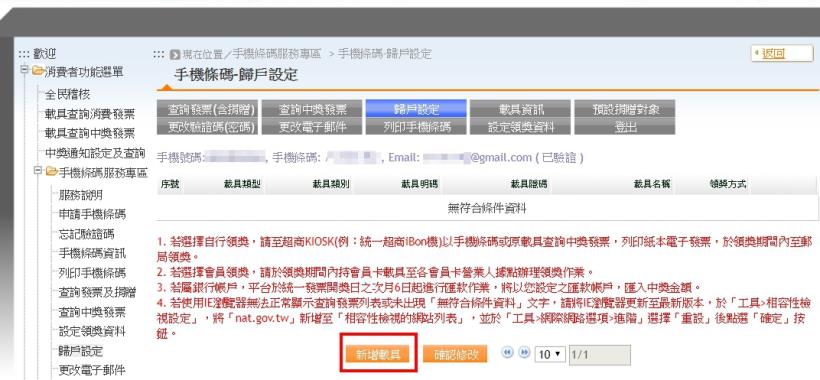Go to previous page with the left arrow icon

coord(507,353)
